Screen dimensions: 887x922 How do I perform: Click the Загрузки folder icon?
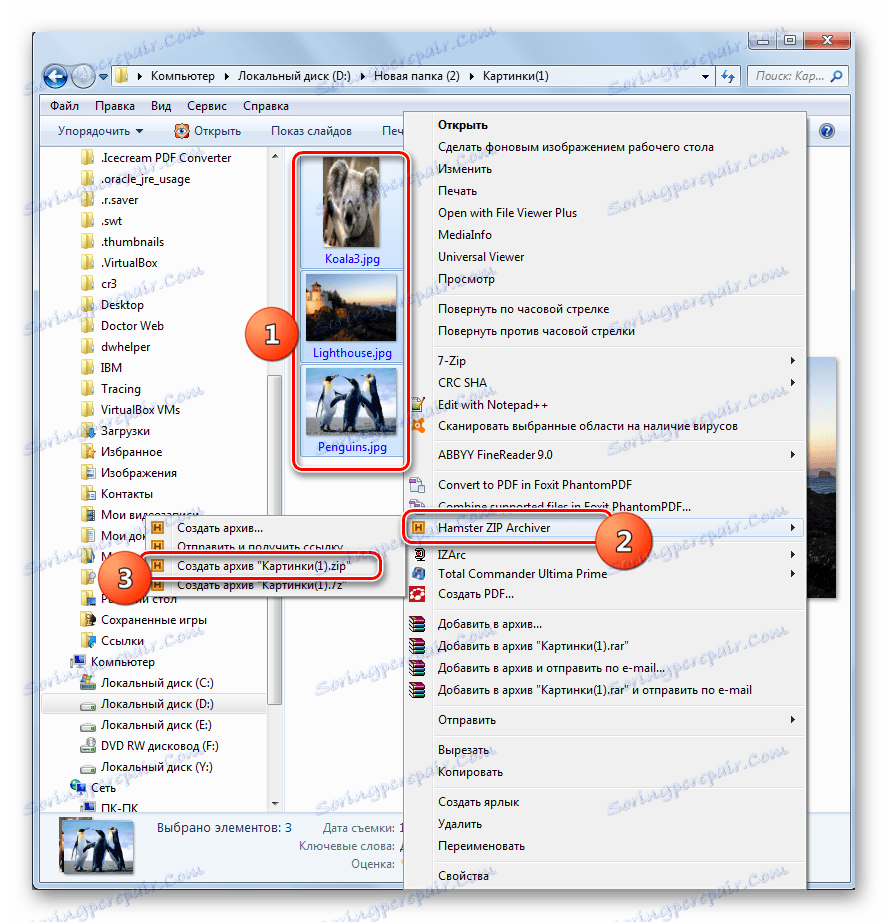click(88, 430)
